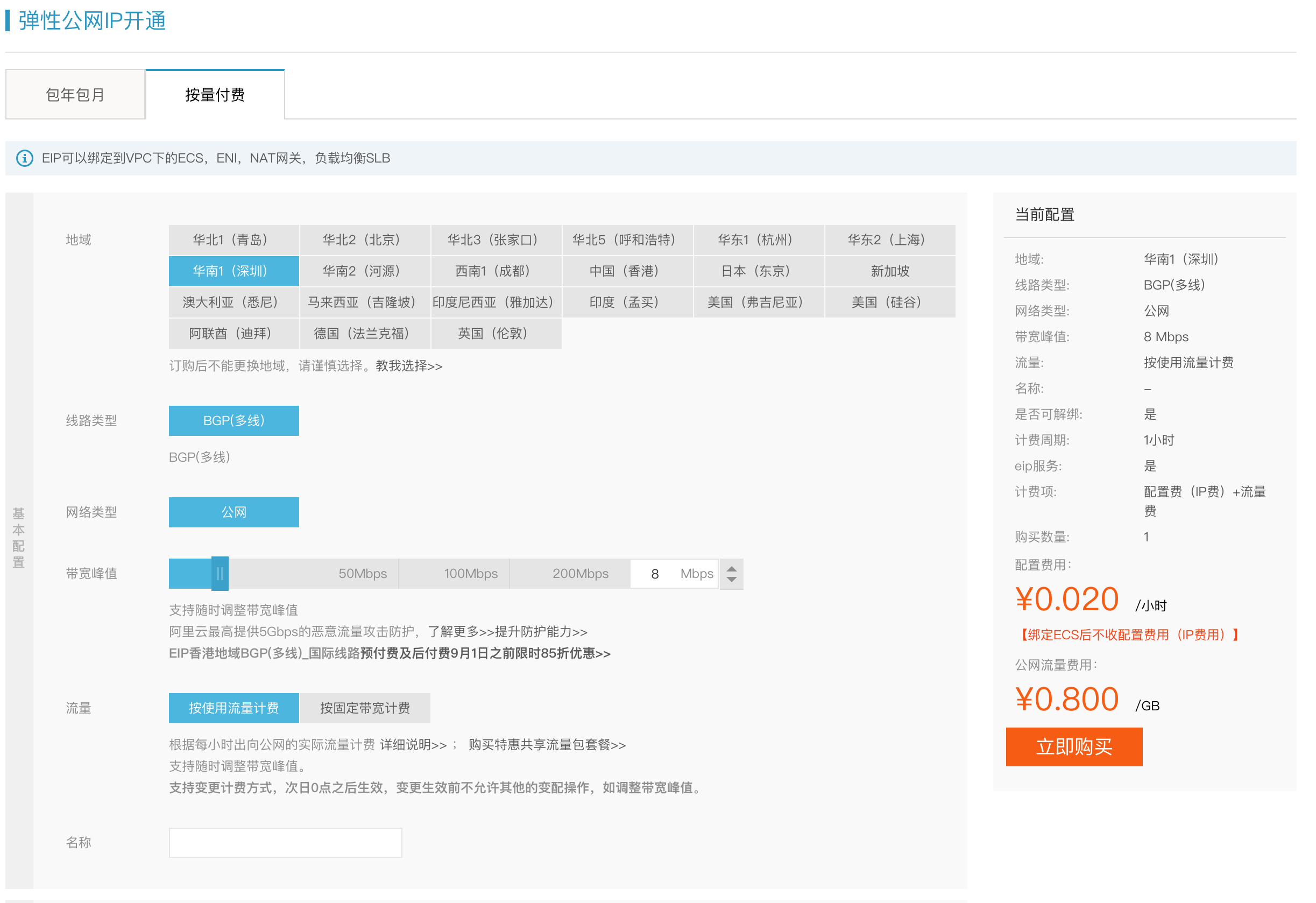Open the 提升防护能力>> link
1316x903 pixels.
[x=541, y=632]
